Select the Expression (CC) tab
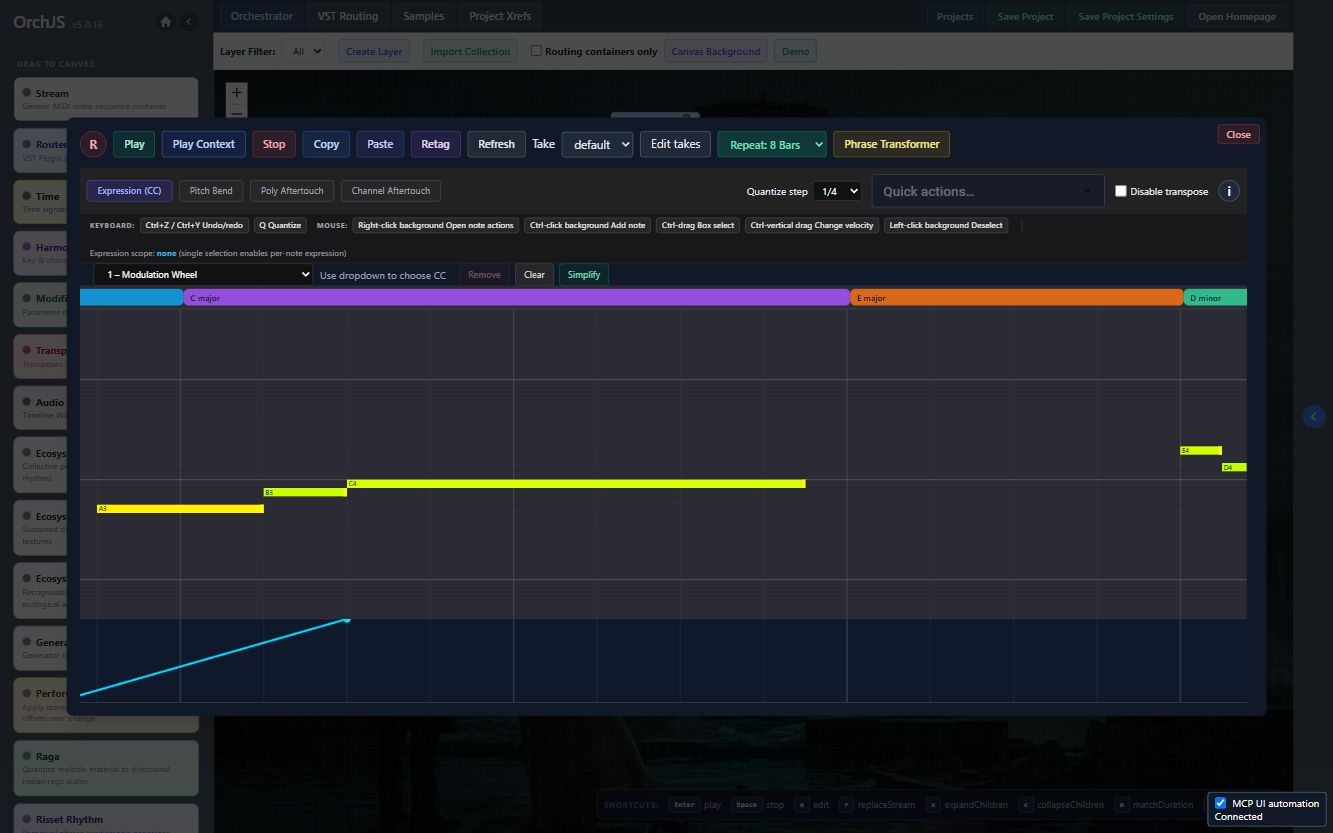Viewport: 1333px width, 833px height. [x=130, y=191]
